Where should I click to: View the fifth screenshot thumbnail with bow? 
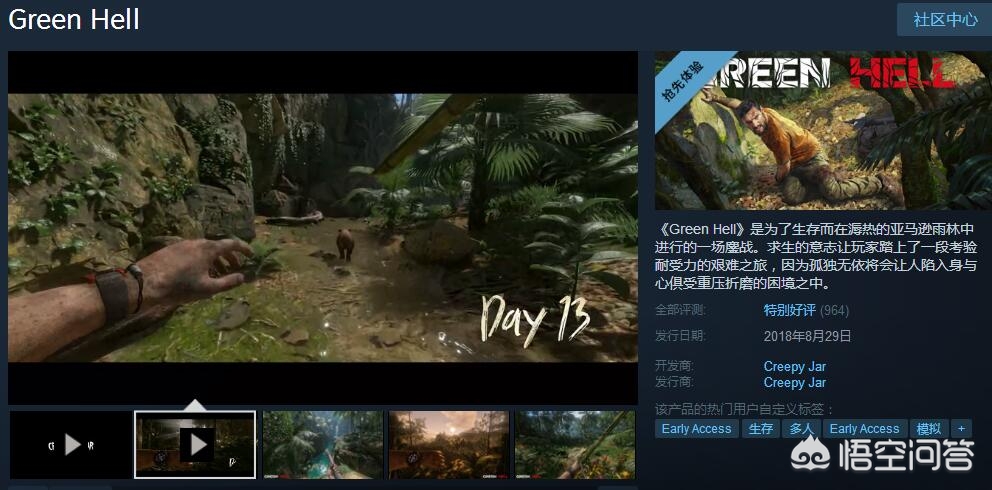574,444
